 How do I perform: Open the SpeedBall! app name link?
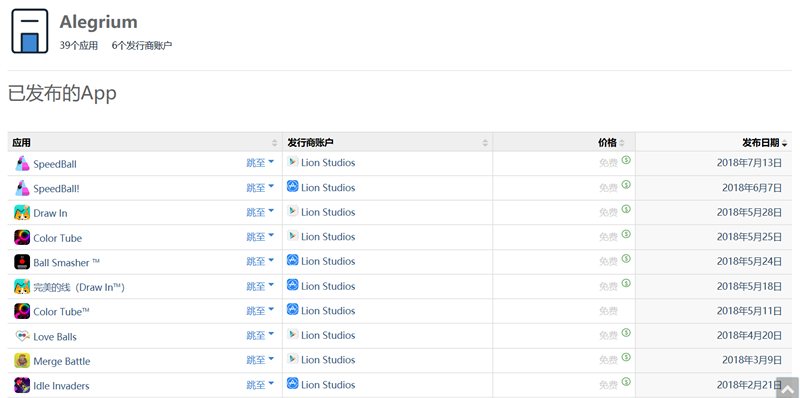(56, 189)
